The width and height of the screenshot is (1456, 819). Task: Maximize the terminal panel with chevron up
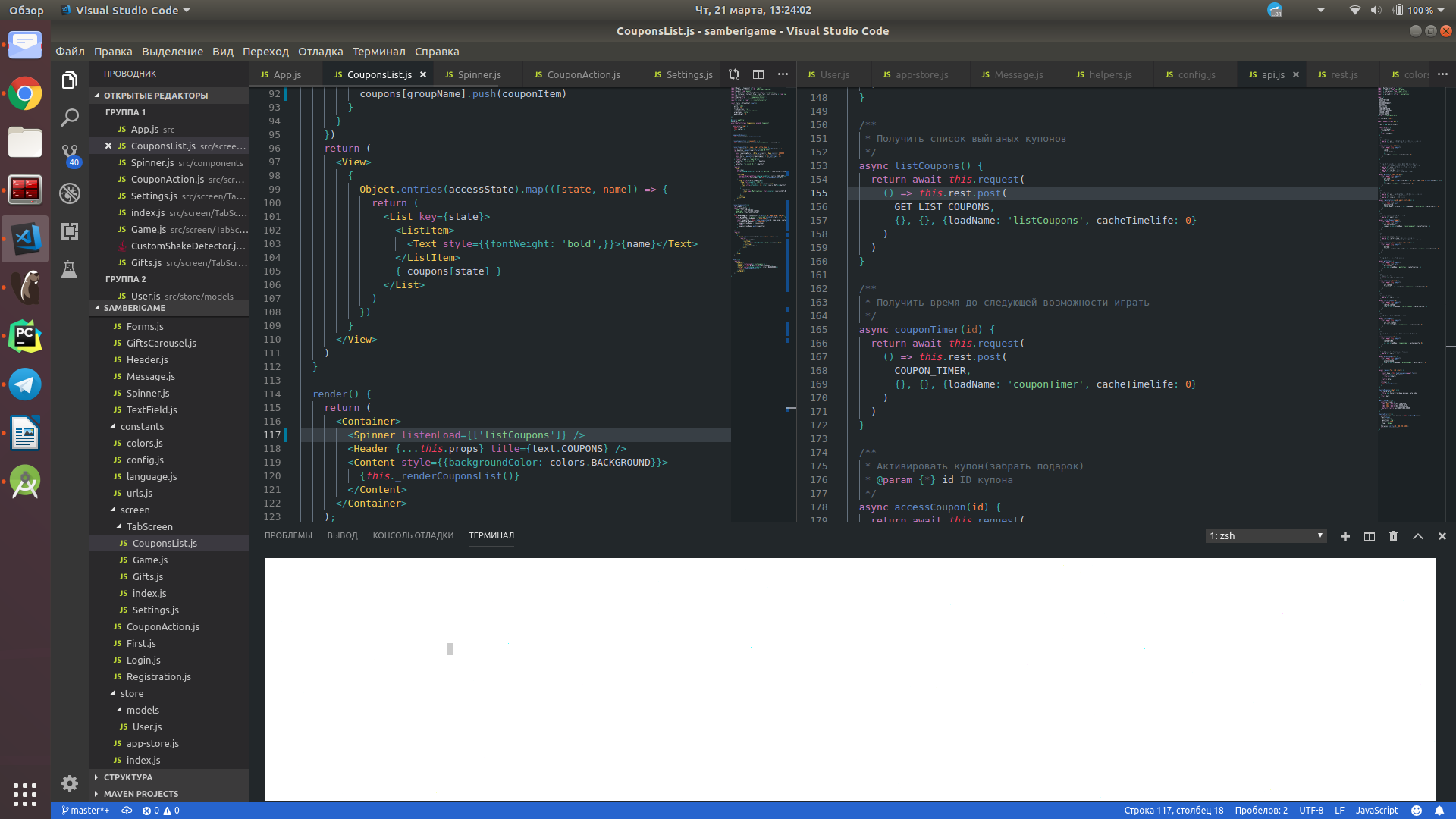pyautogui.click(x=1418, y=536)
